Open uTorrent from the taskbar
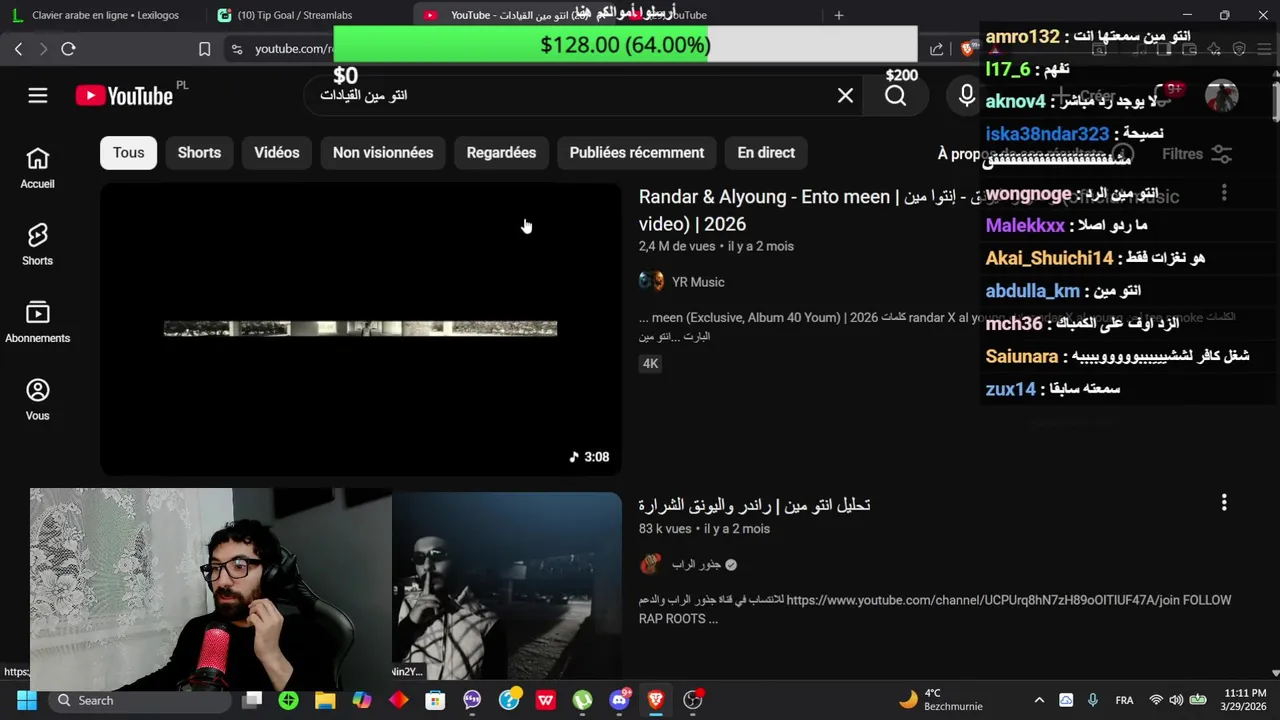Viewport: 1280px width, 720px height. [582, 700]
